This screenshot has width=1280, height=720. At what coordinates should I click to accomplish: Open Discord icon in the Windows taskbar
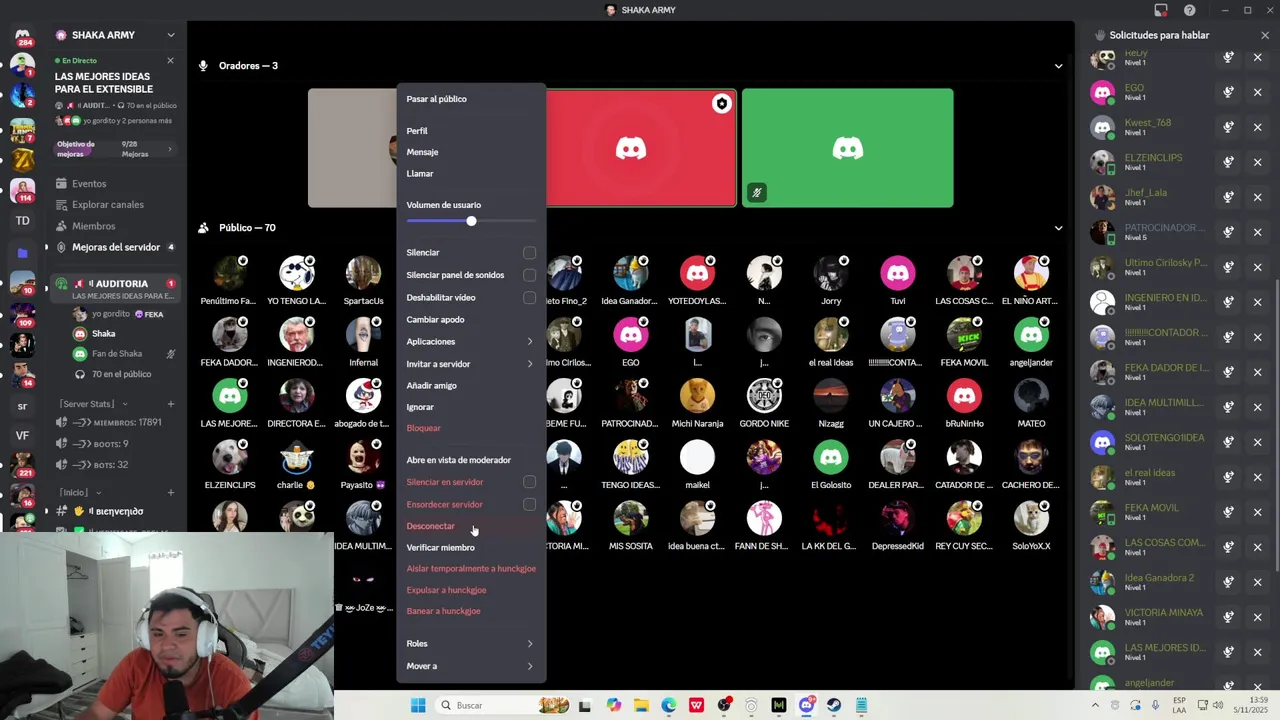(806, 705)
